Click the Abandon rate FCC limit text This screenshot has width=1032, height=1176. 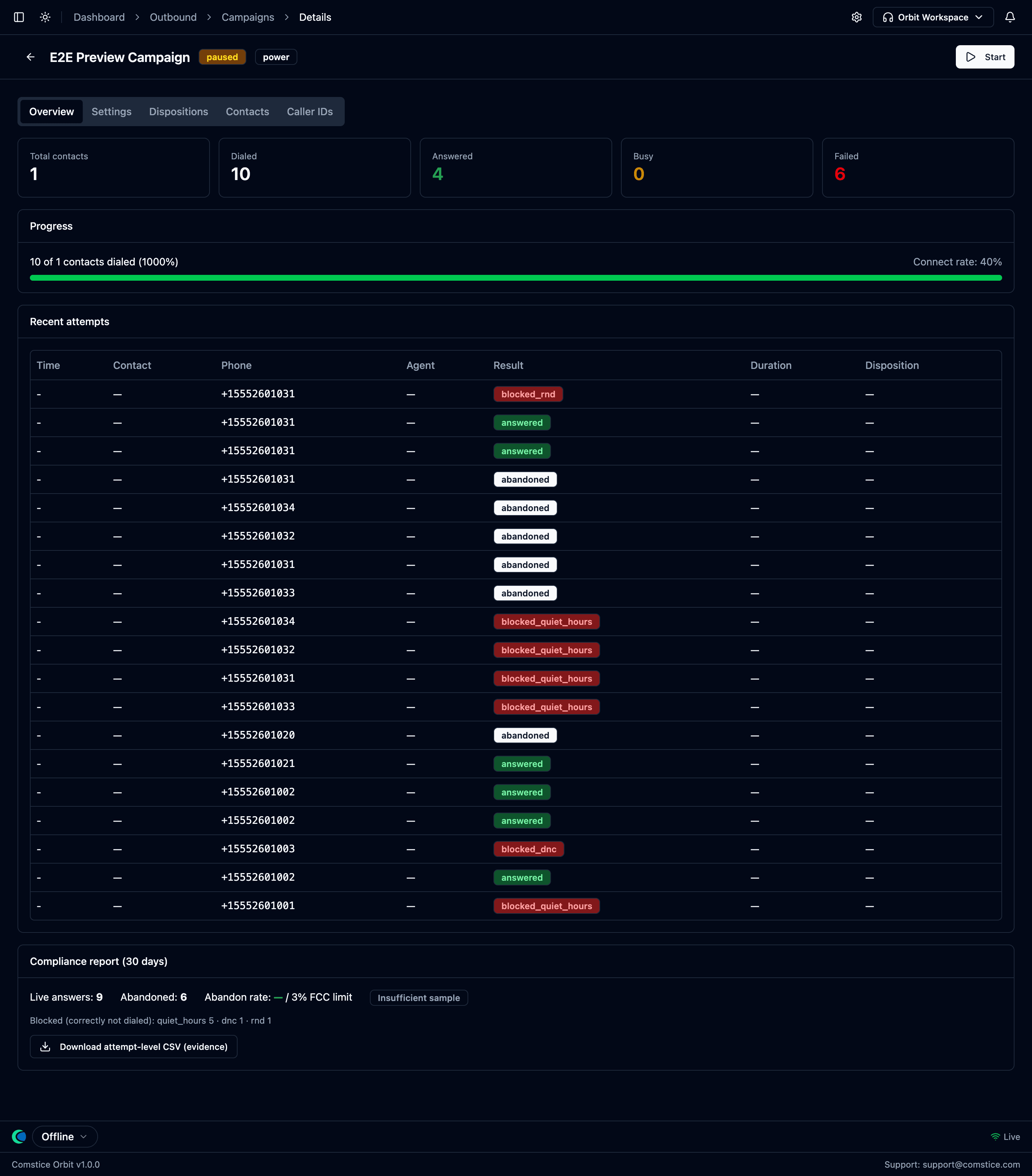pos(278,997)
